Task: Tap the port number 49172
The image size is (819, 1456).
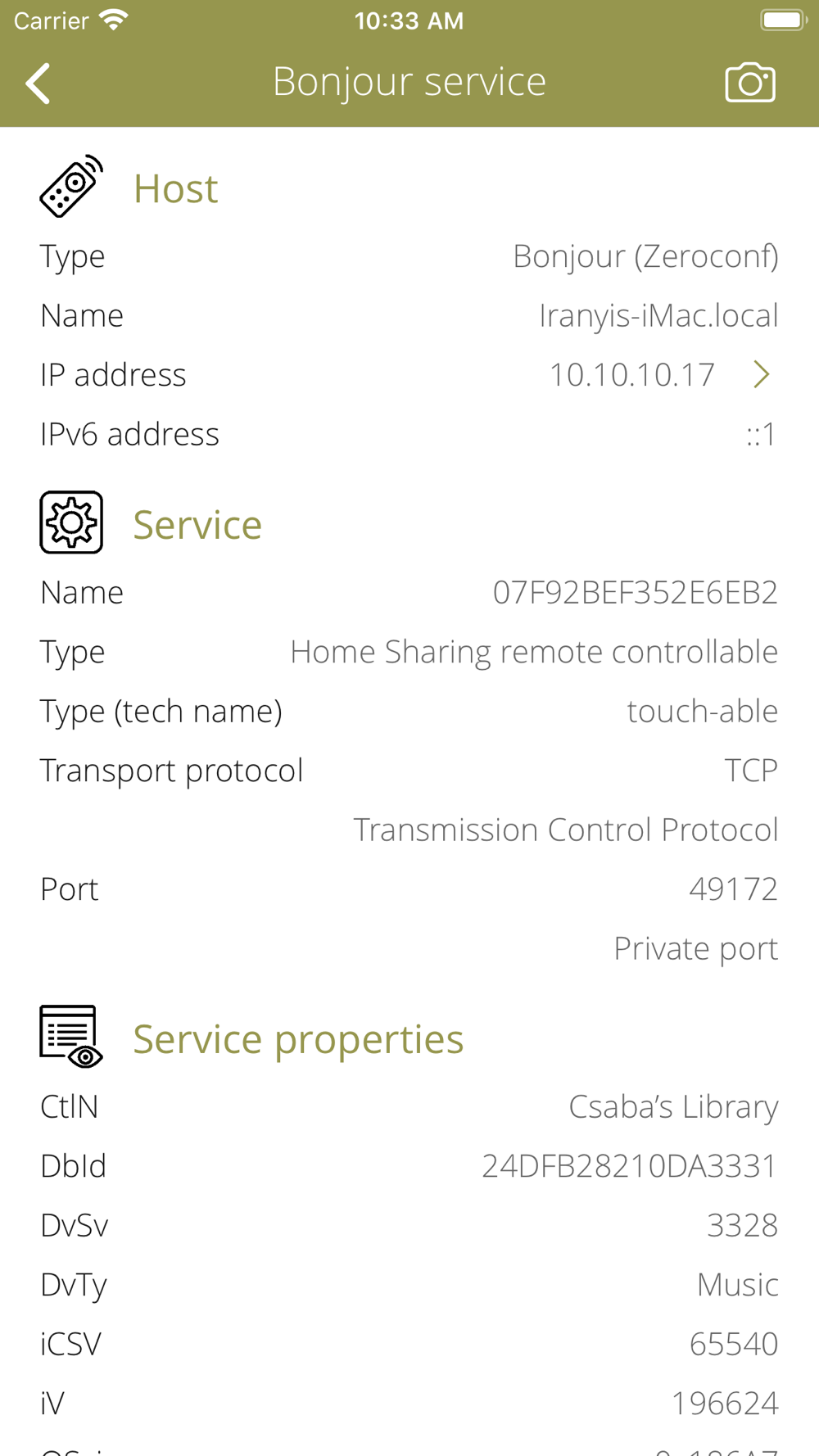Action: [734, 889]
